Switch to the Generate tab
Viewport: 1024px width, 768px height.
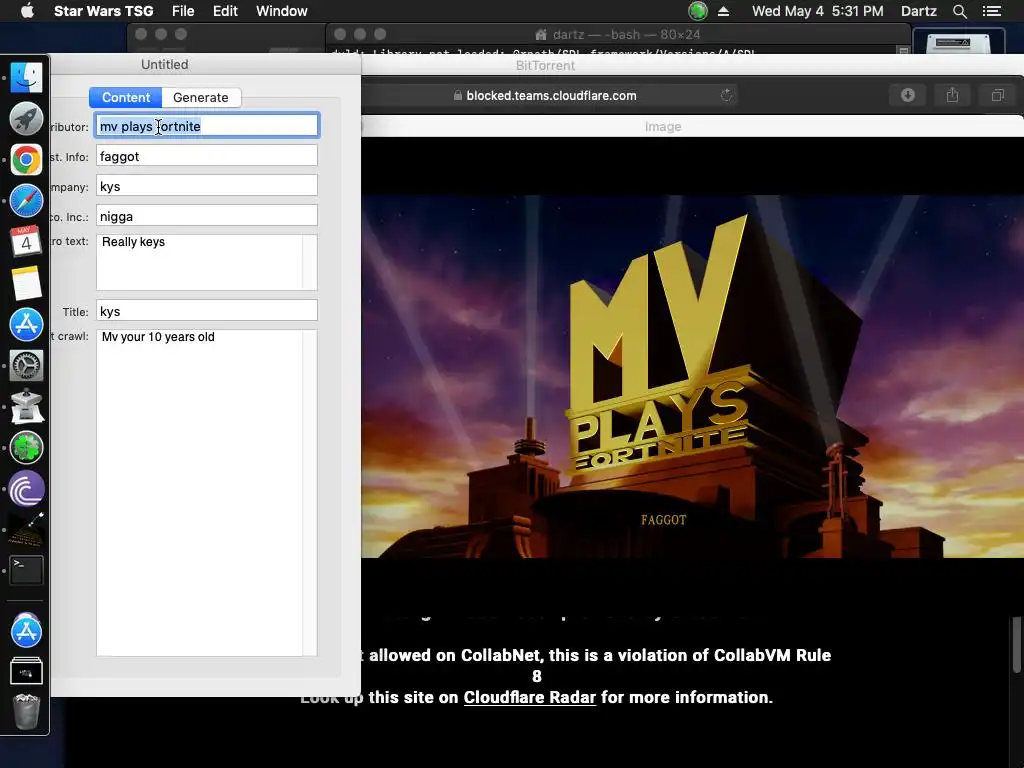(200, 97)
